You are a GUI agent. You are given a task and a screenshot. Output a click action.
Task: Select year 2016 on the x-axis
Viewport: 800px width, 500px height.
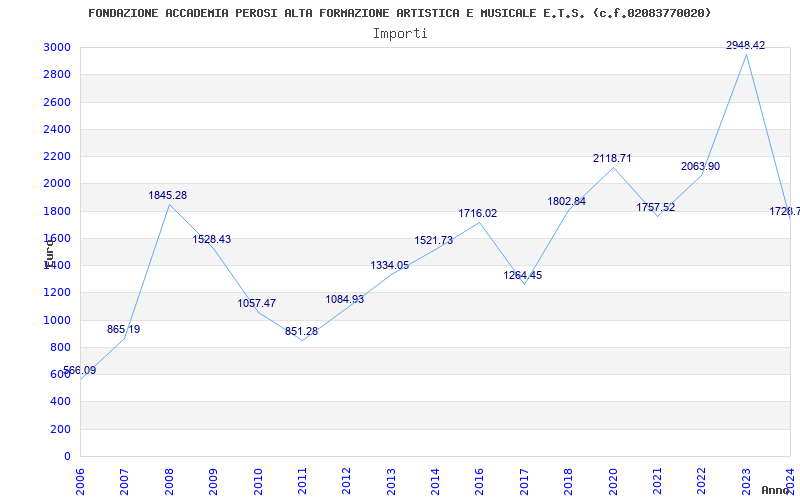pos(480,481)
